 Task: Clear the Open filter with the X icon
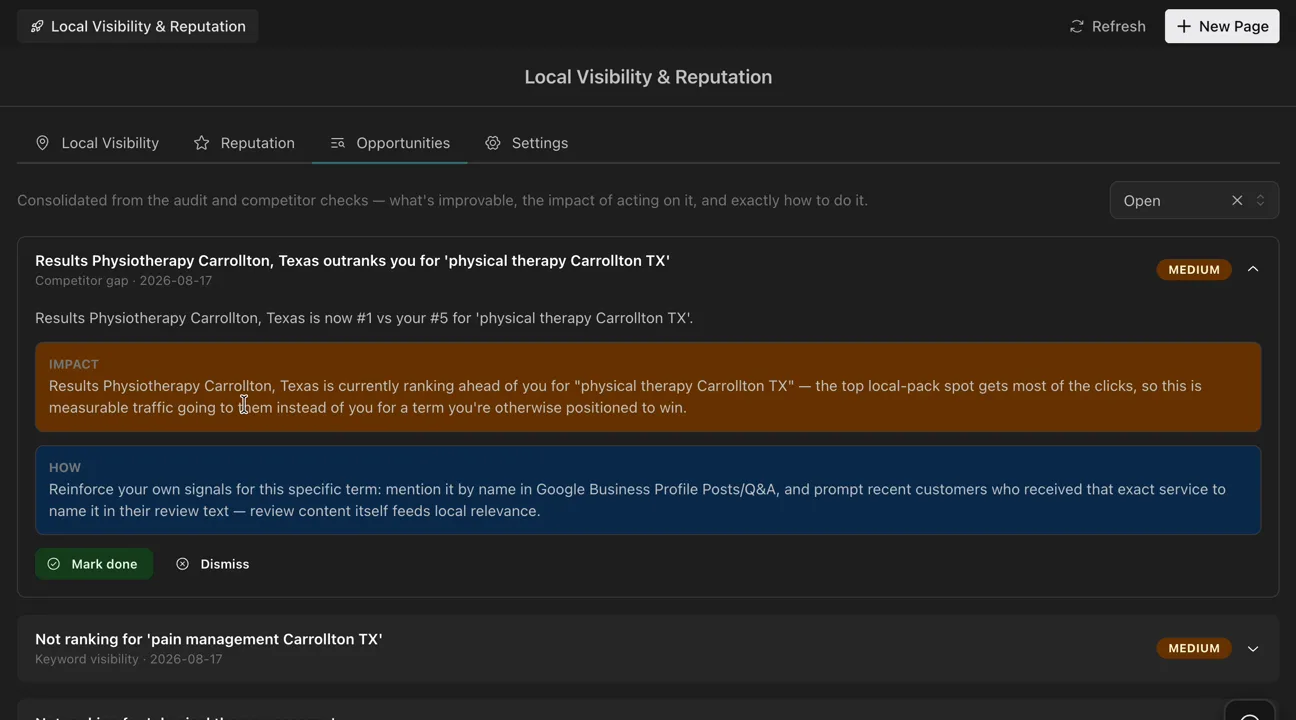pos(1237,201)
